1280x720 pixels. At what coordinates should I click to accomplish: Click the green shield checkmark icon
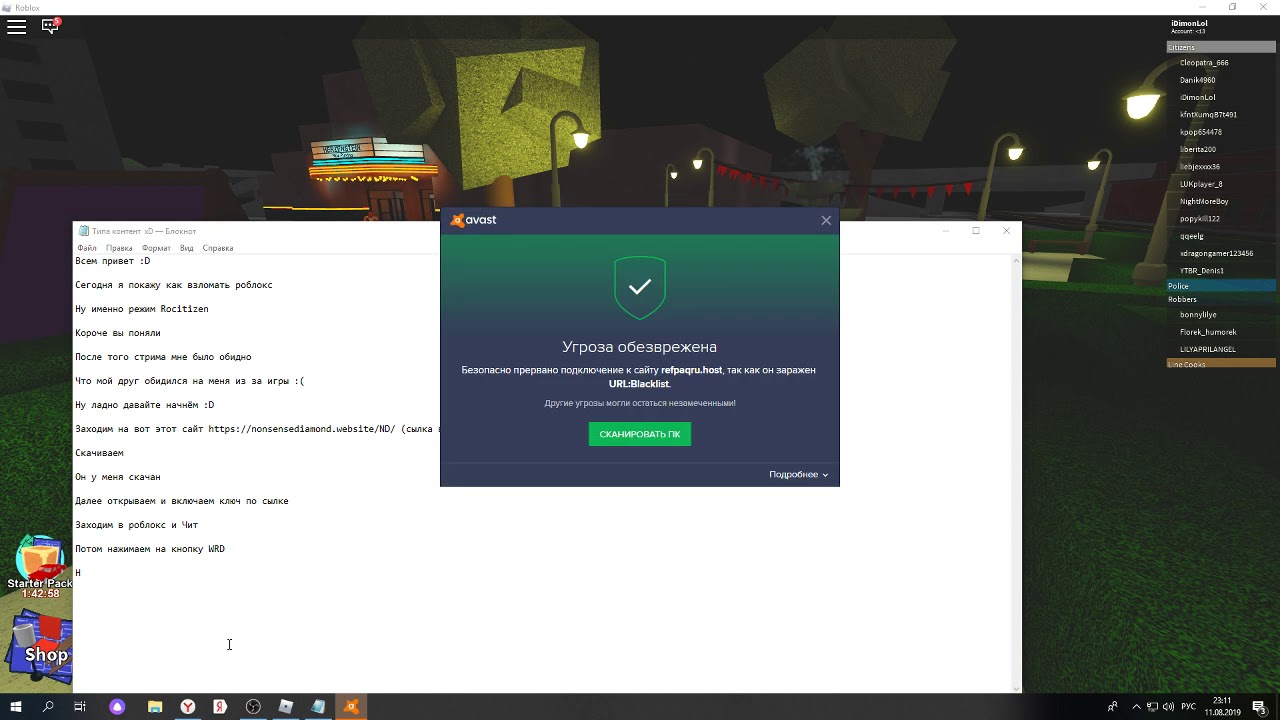click(x=640, y=288)
